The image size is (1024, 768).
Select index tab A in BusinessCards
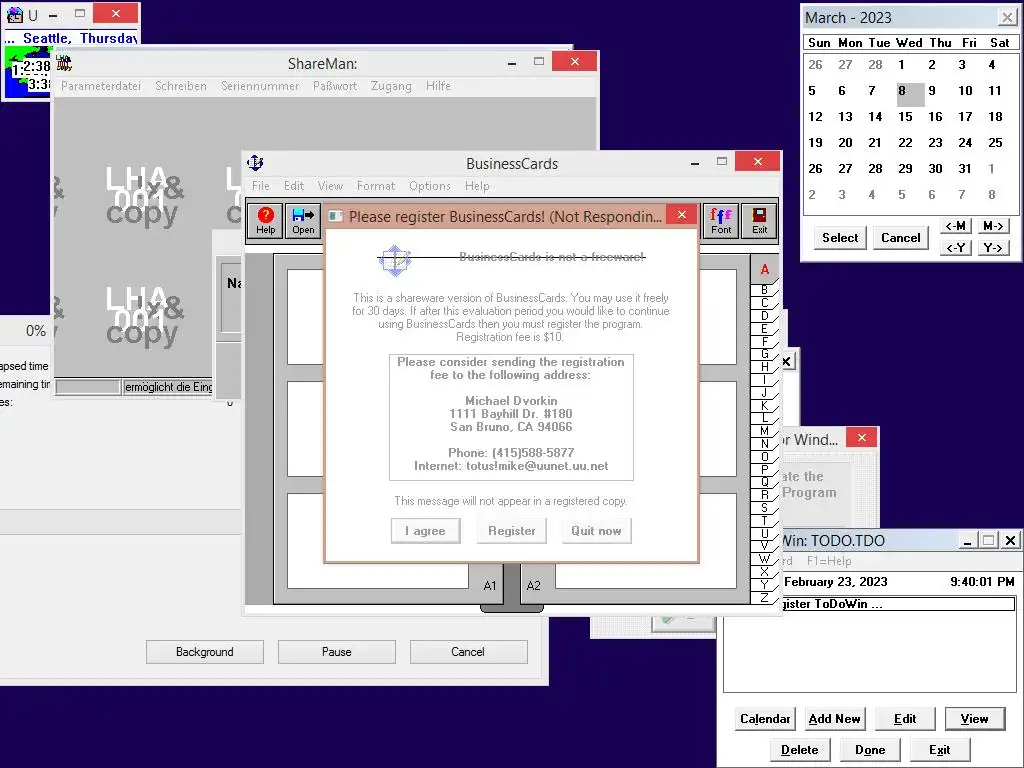pyautogui.click(x=764, y=269)
